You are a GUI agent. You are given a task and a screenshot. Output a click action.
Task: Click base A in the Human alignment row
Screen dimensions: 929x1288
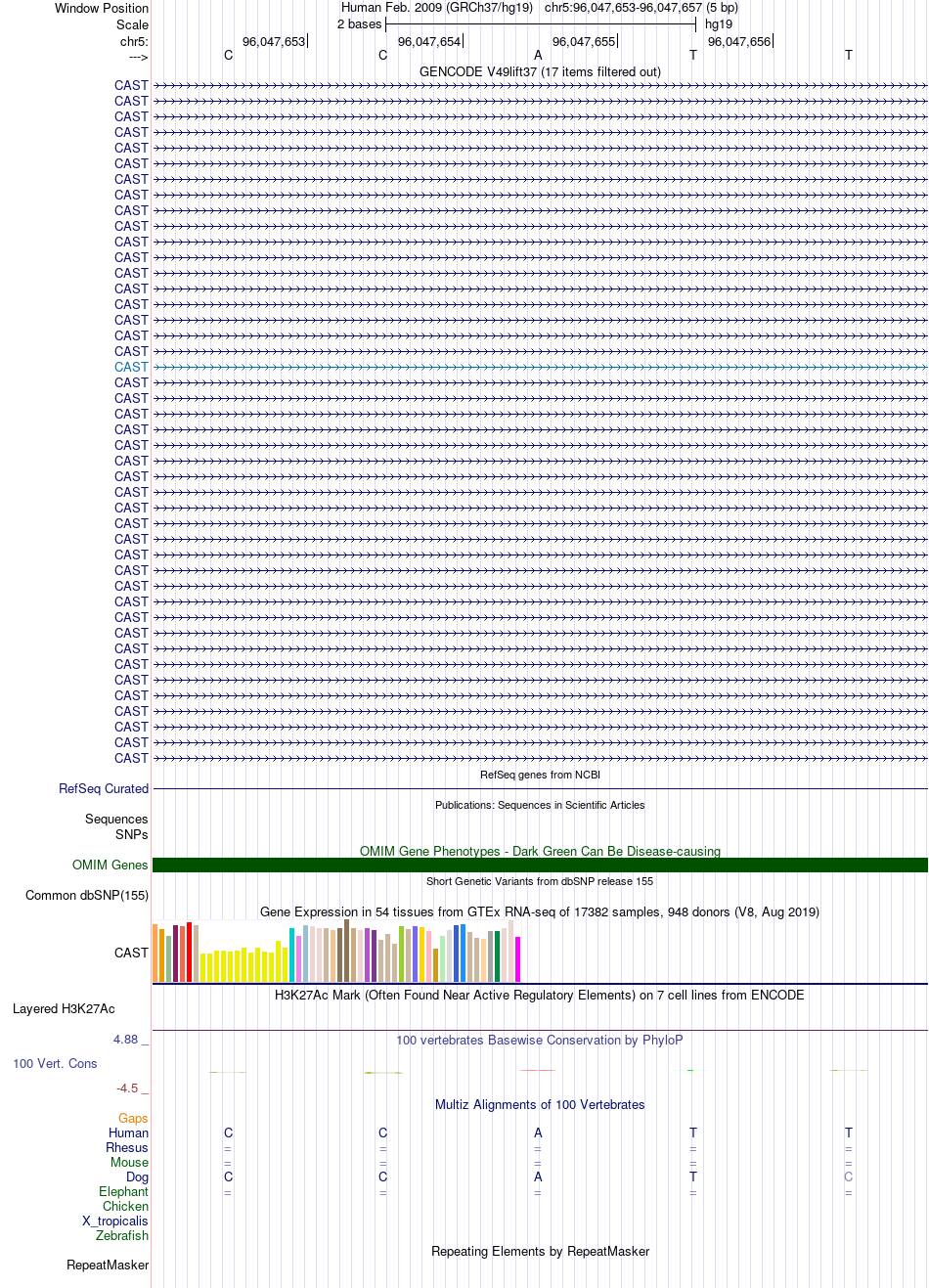538,1133
